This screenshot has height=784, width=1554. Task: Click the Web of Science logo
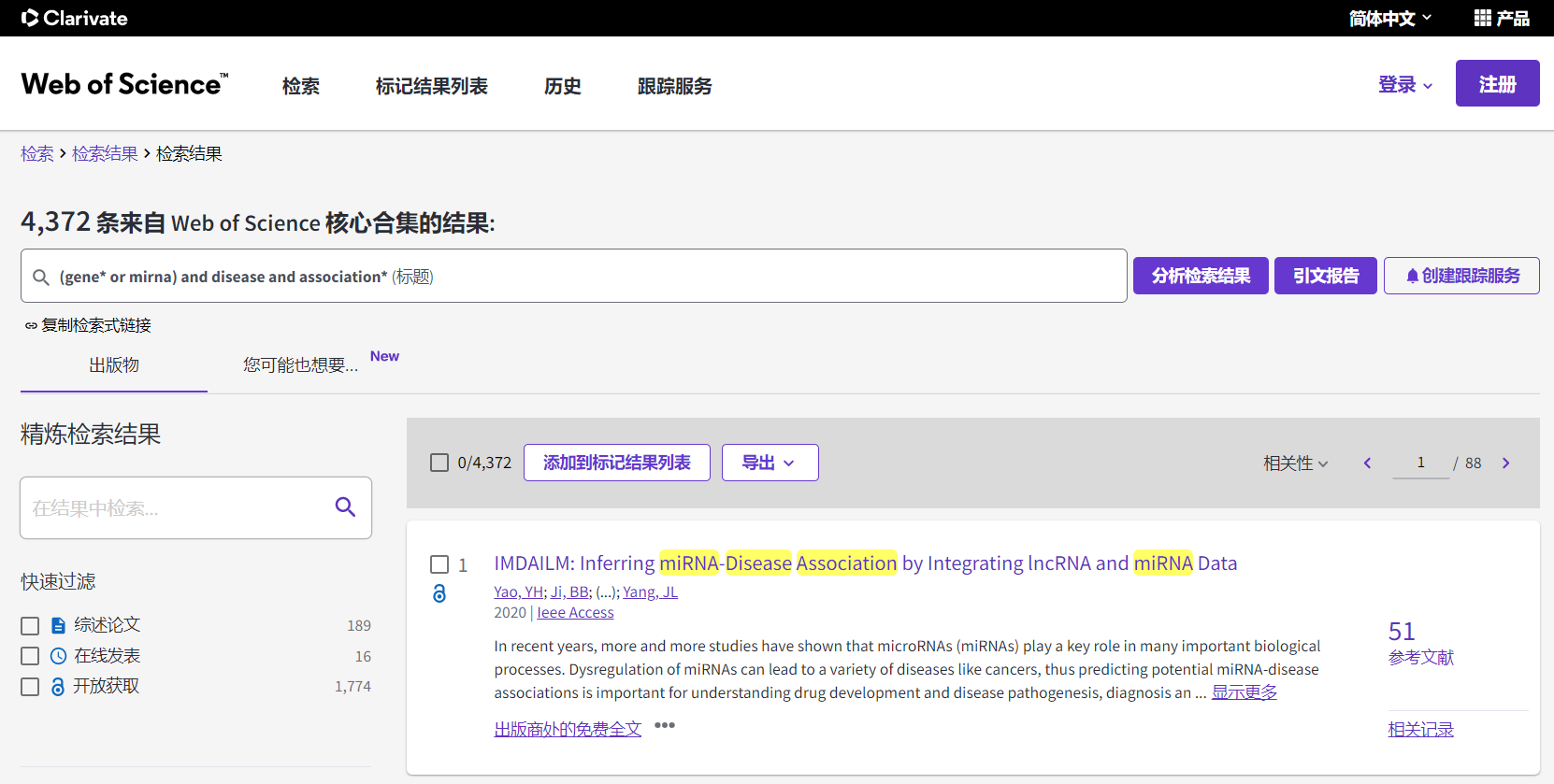[124, 84]
